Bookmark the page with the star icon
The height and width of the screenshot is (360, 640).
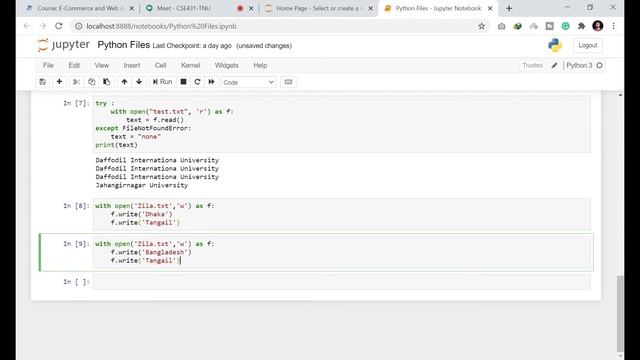tap(482, 26)
